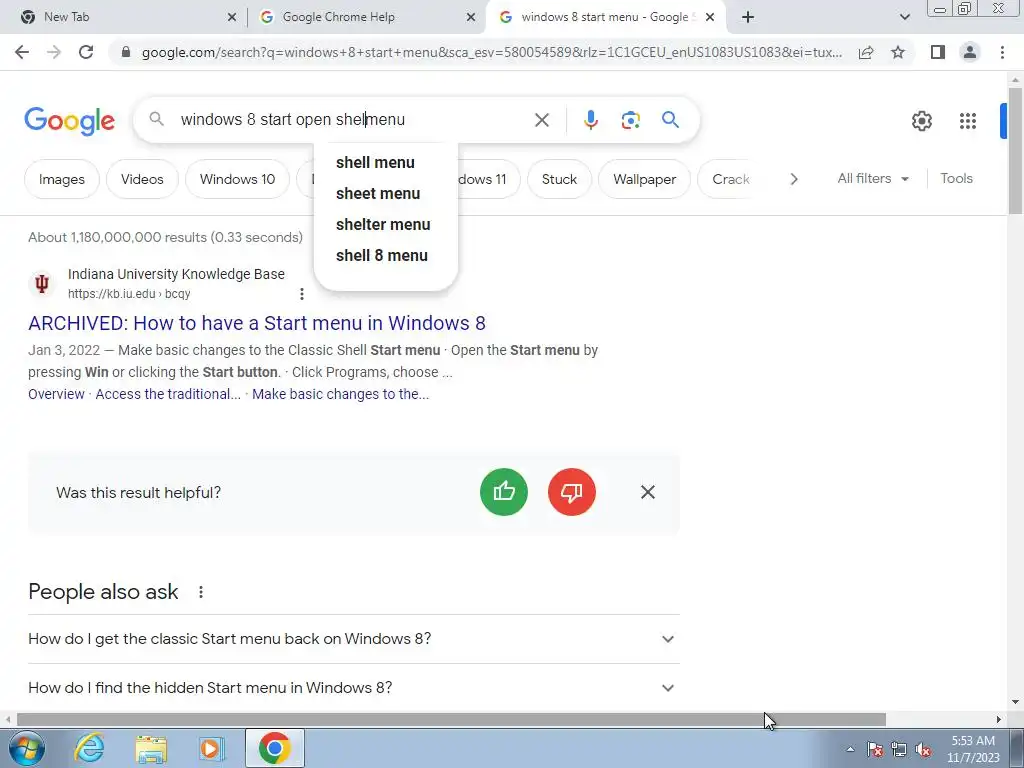The width and height of the screenshot is (1024, 768).
Task: Filter results by Images
Action: [x=61, y=179]
